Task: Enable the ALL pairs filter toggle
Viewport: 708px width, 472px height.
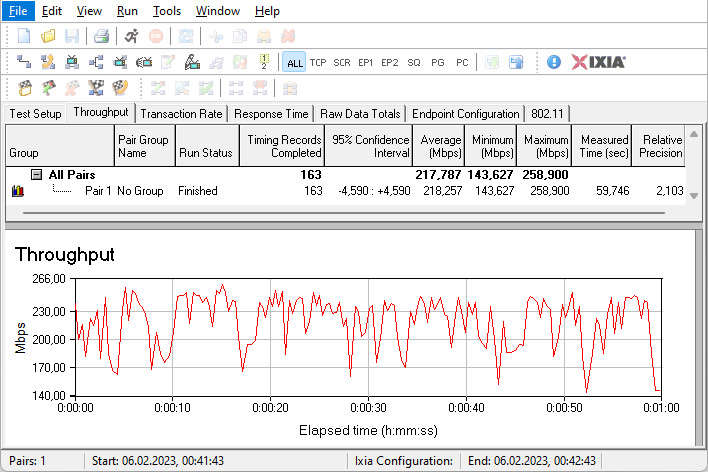Action: [294, 62]
